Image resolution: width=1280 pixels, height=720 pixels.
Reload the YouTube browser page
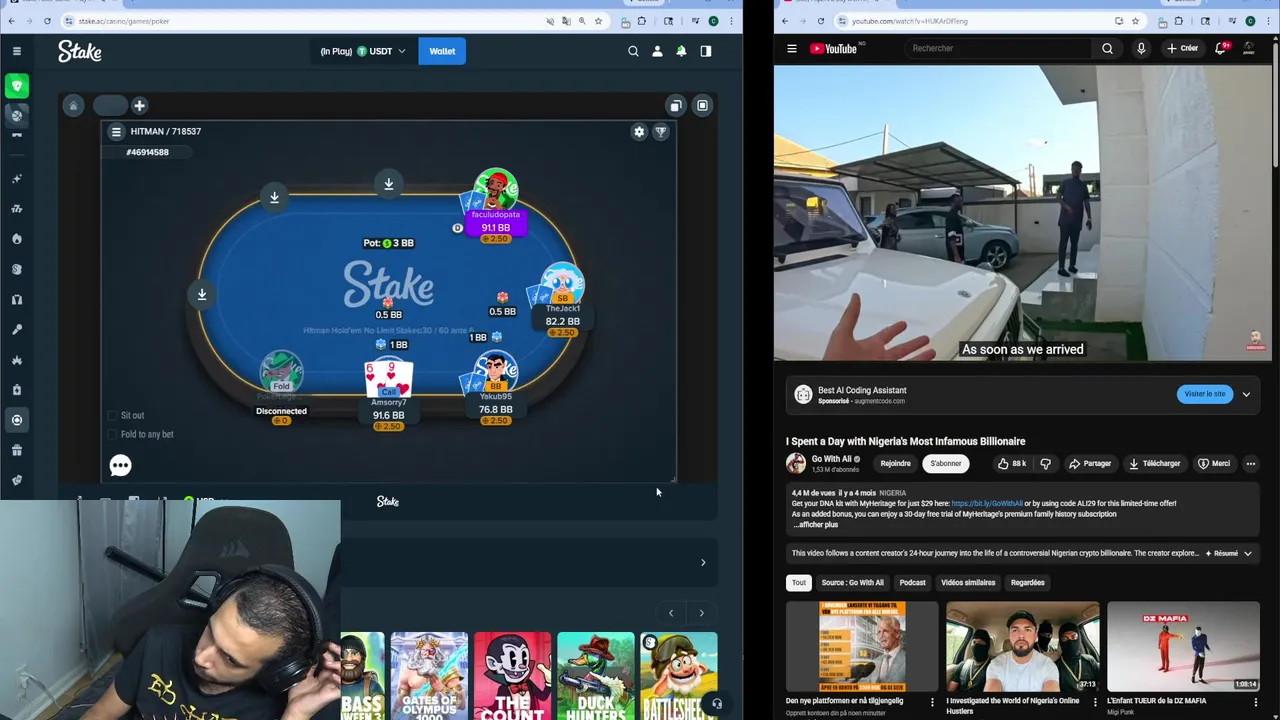(821, 21)
